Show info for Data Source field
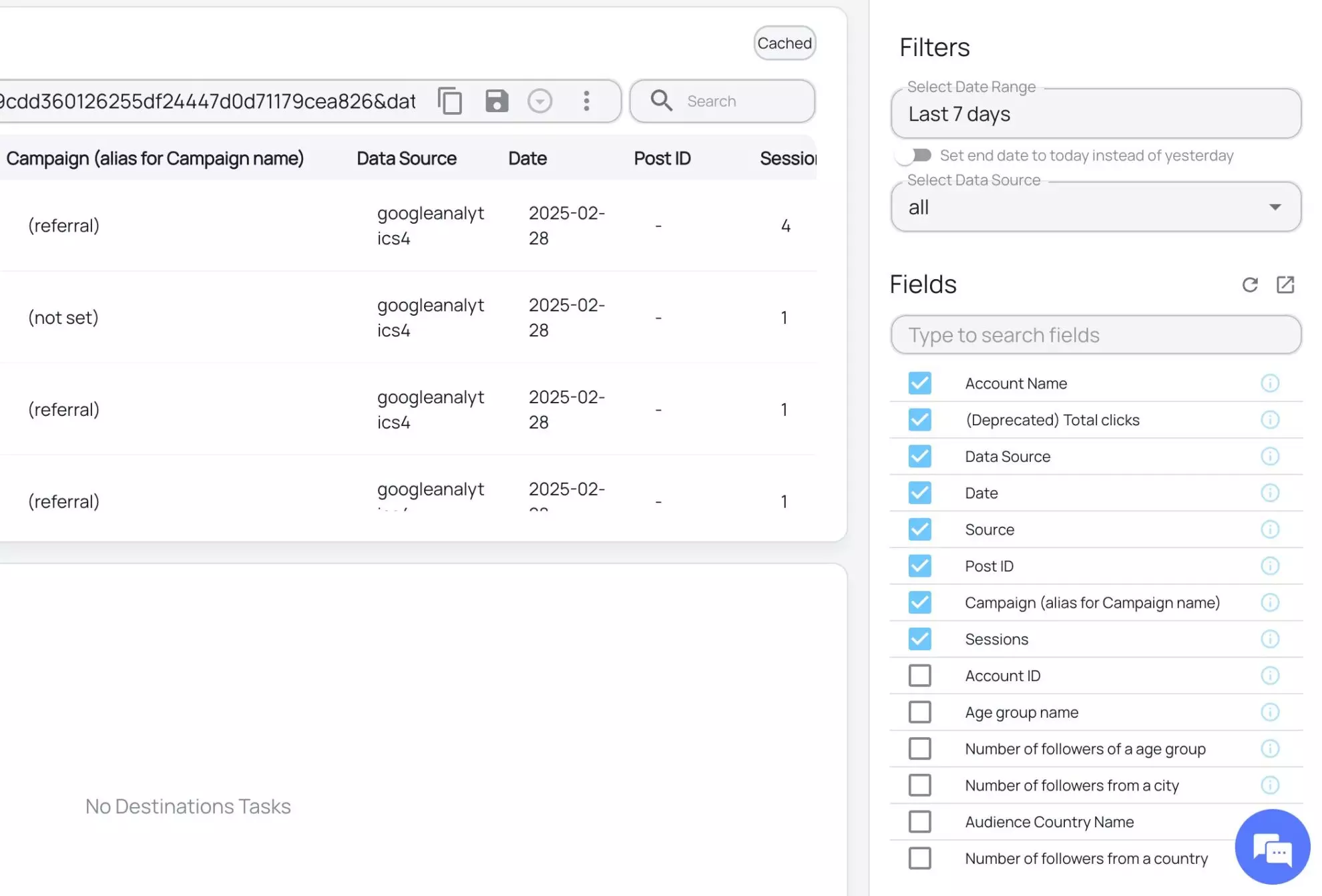 [1269, 457]
